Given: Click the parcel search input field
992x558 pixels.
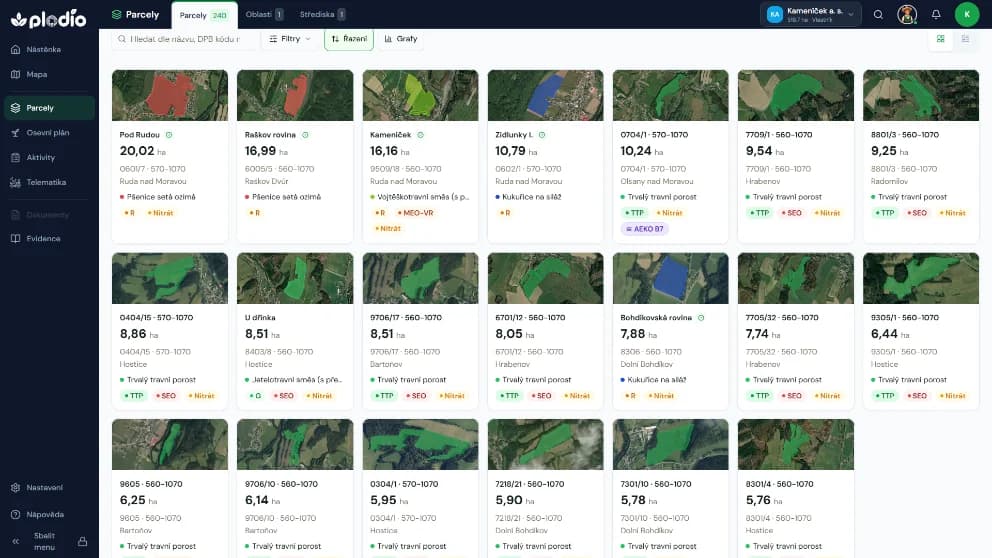Looking at the screenshot, I should (x=184, y=39).
